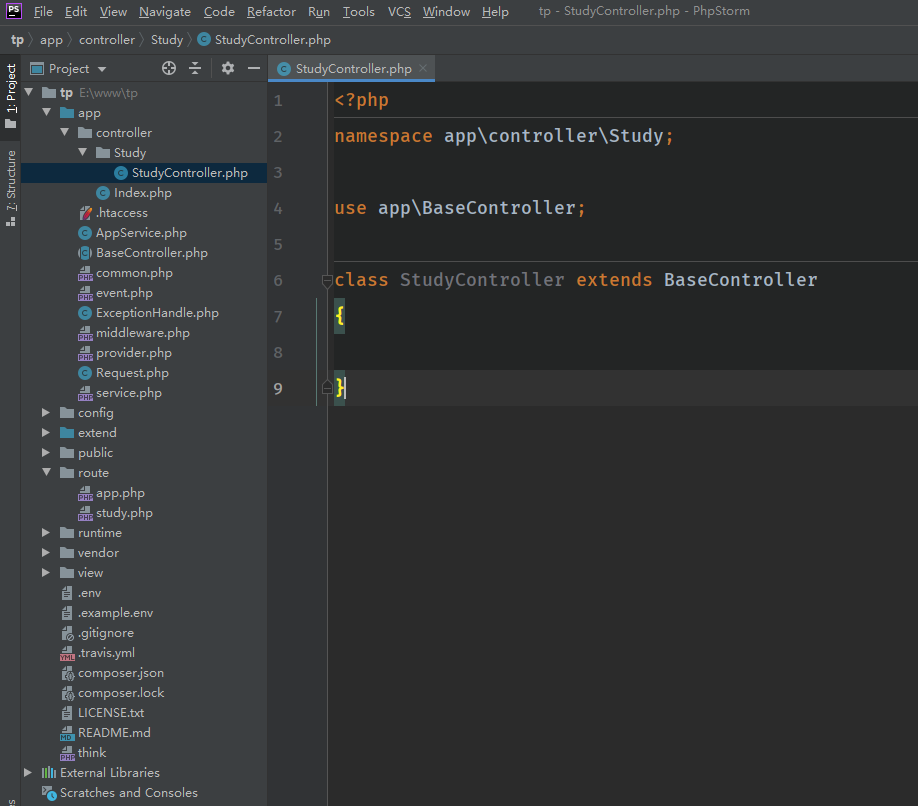This screenshot has width=918, height=806.
Task: Open the File menu
Action: [x=43, y=12]
